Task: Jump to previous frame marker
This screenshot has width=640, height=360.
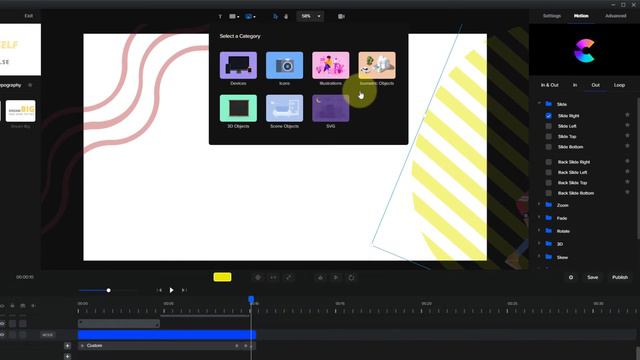Action: pyautogui.click(x=159, y=290)
